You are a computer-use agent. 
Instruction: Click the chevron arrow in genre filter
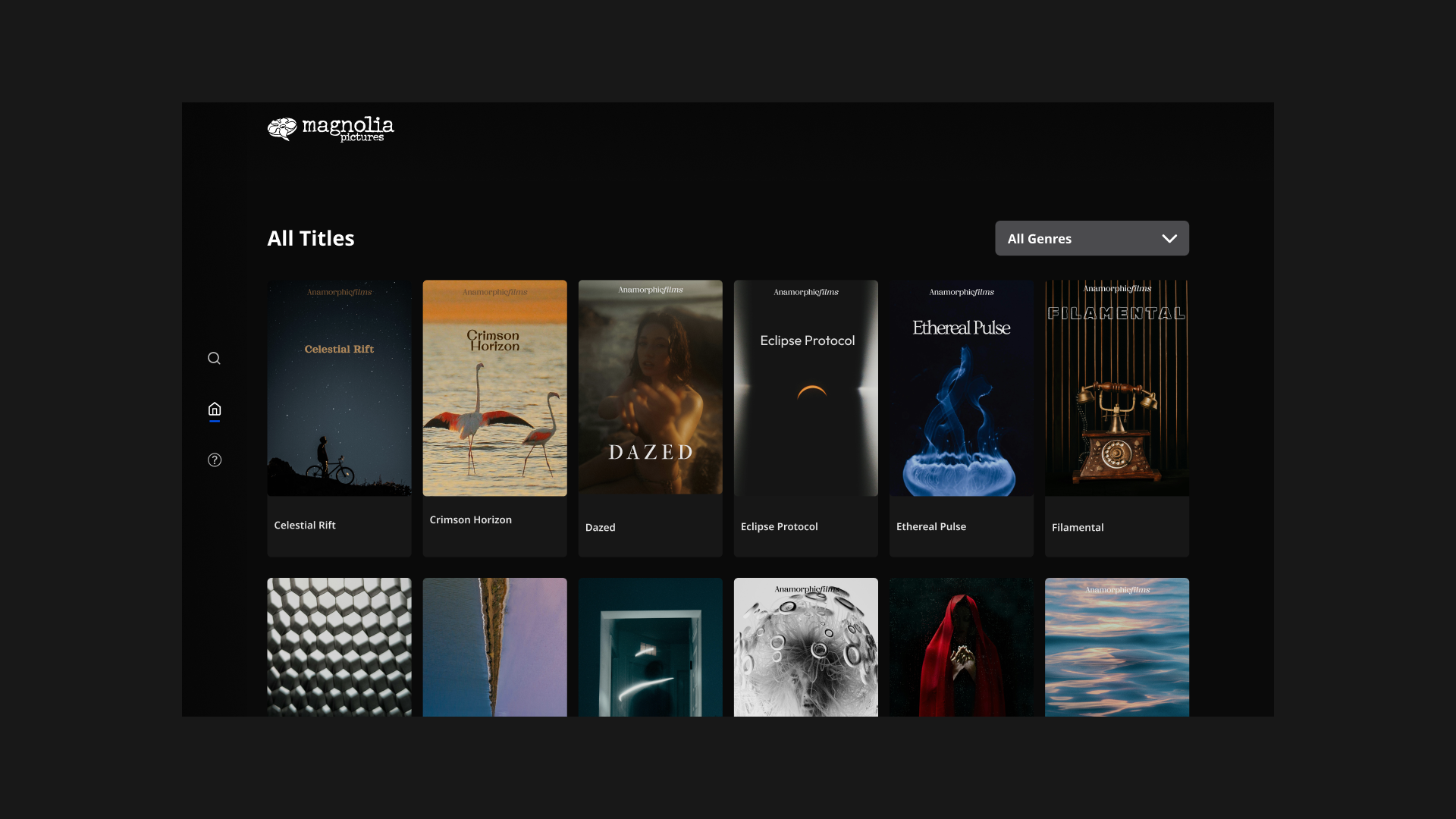(1169, 238)
